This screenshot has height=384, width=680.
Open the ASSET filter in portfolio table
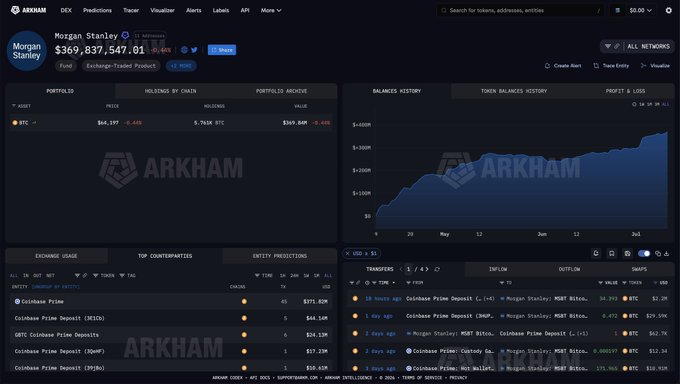point(21,106)
